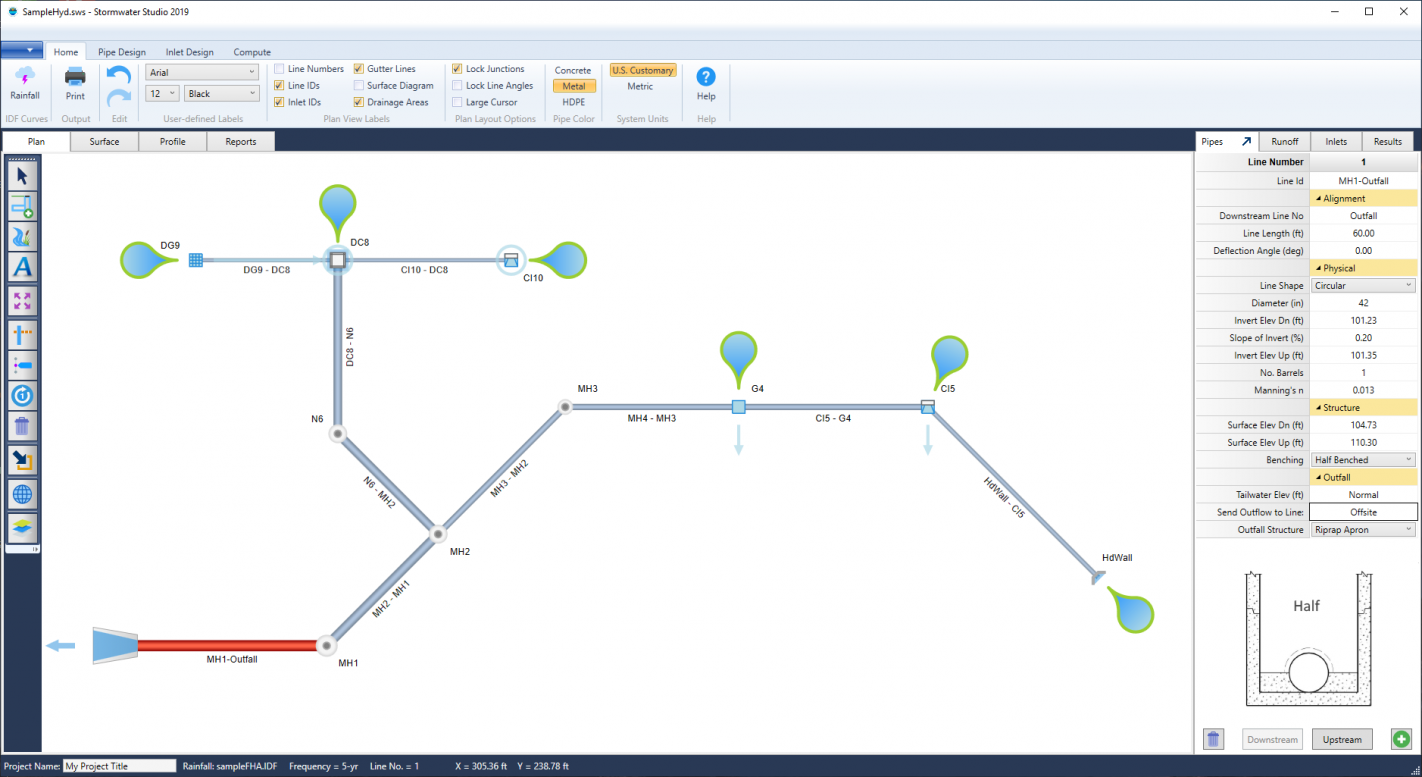Click the zoom extents purple arrows tool
This screenshot has width=1422, height=777.
click(x=22, y=301)
